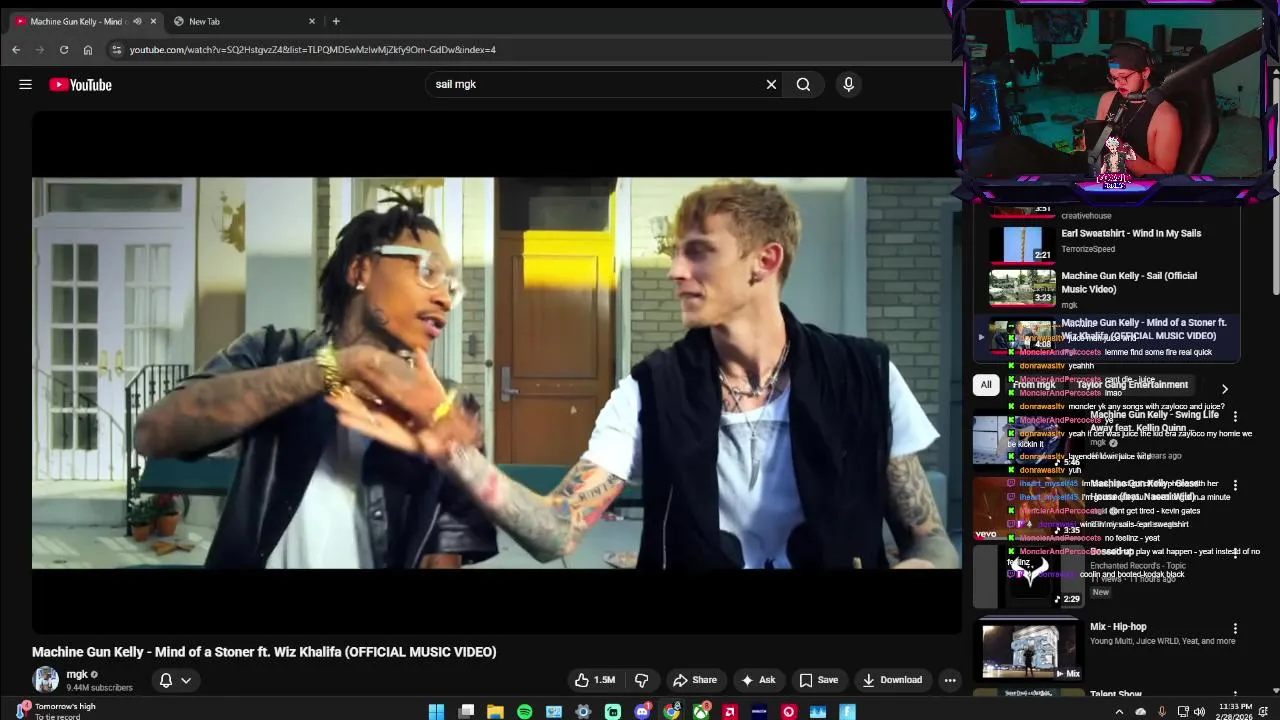Open weather widget Tomorrow's high
Image resolution: width=1280 pixels, height=720 pixels.
click(55, 710)
